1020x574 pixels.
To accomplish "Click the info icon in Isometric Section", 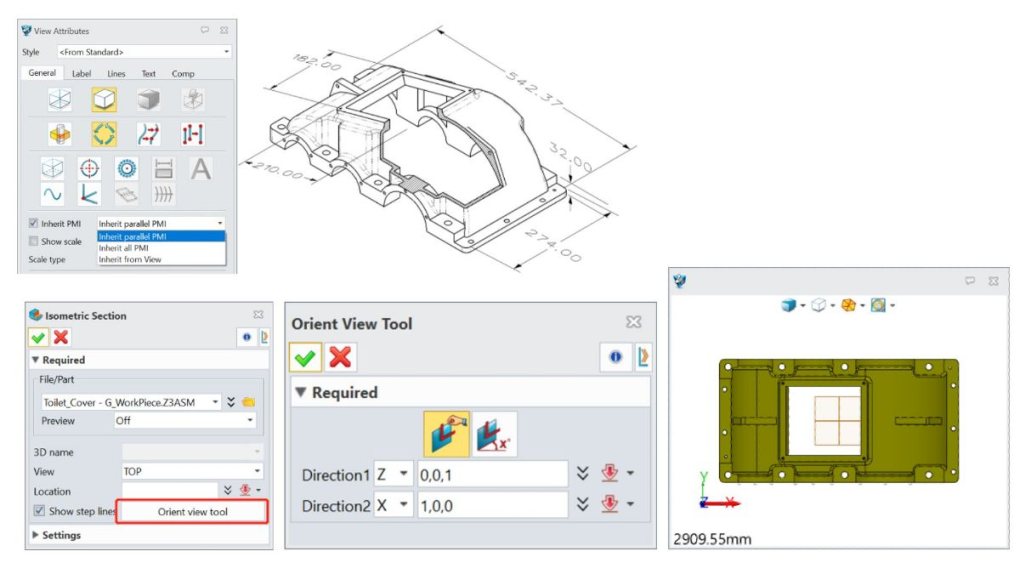I will (x=247, y=337).
